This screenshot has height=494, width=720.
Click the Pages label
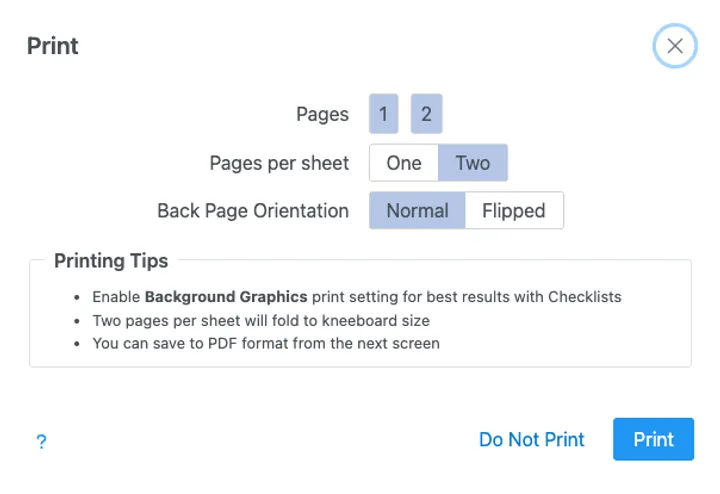pyautogui.click(x=322, y=114)
